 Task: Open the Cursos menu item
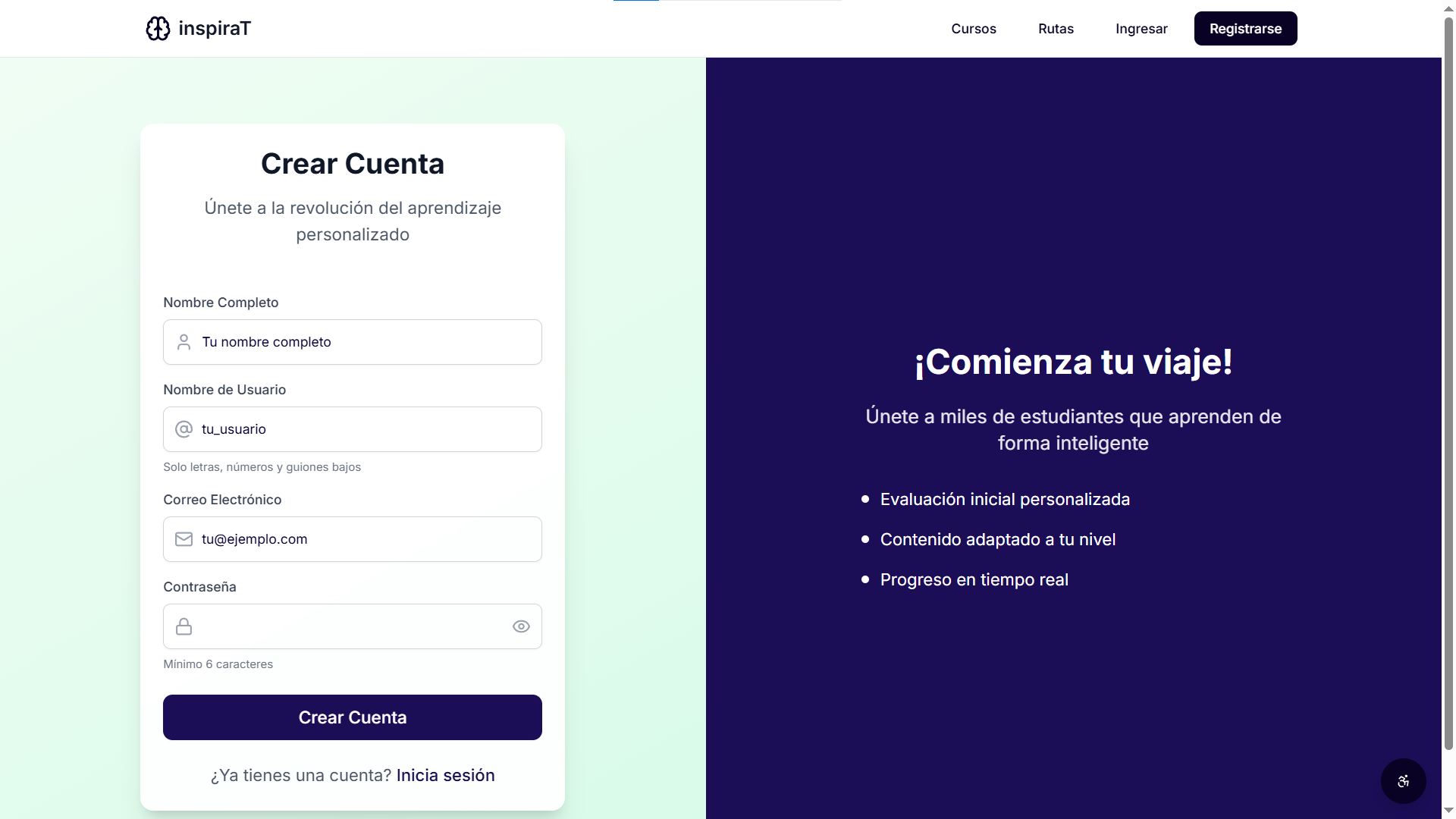point(974,29)
